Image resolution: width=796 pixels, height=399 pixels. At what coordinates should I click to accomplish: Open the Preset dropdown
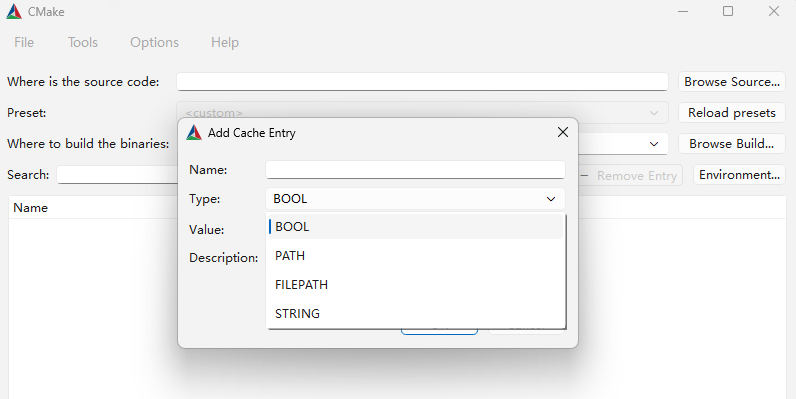[422, 113]
